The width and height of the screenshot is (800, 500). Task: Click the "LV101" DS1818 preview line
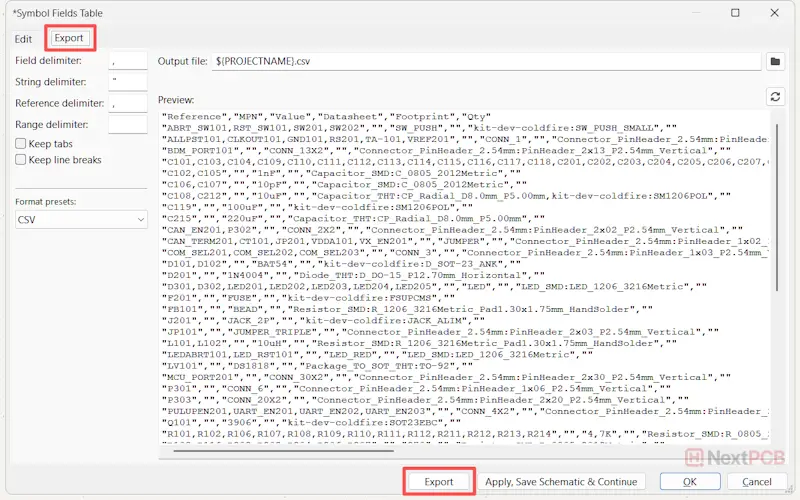pos(317,366)
